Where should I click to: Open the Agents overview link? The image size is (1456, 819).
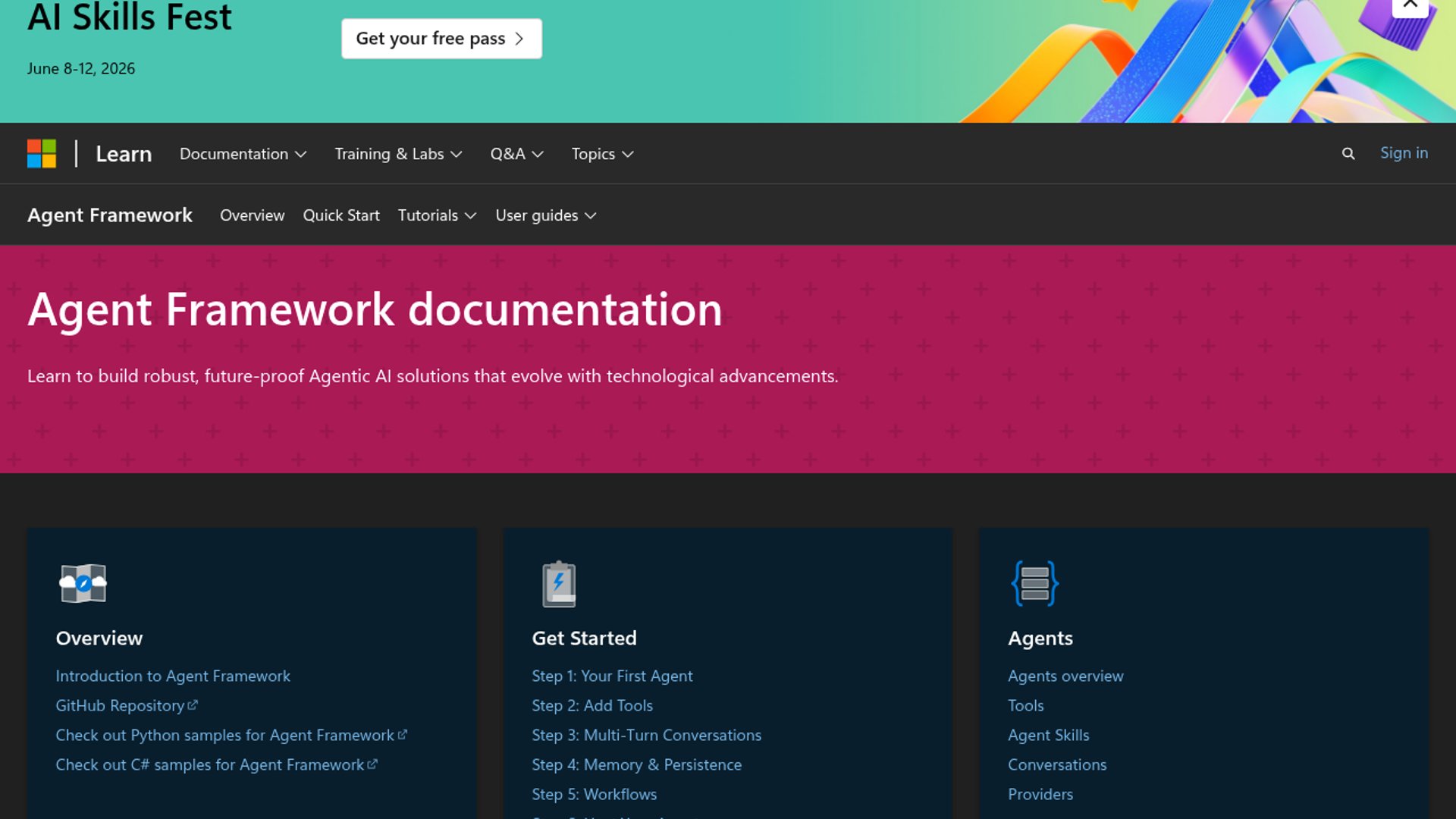[x=1065, y=676]
